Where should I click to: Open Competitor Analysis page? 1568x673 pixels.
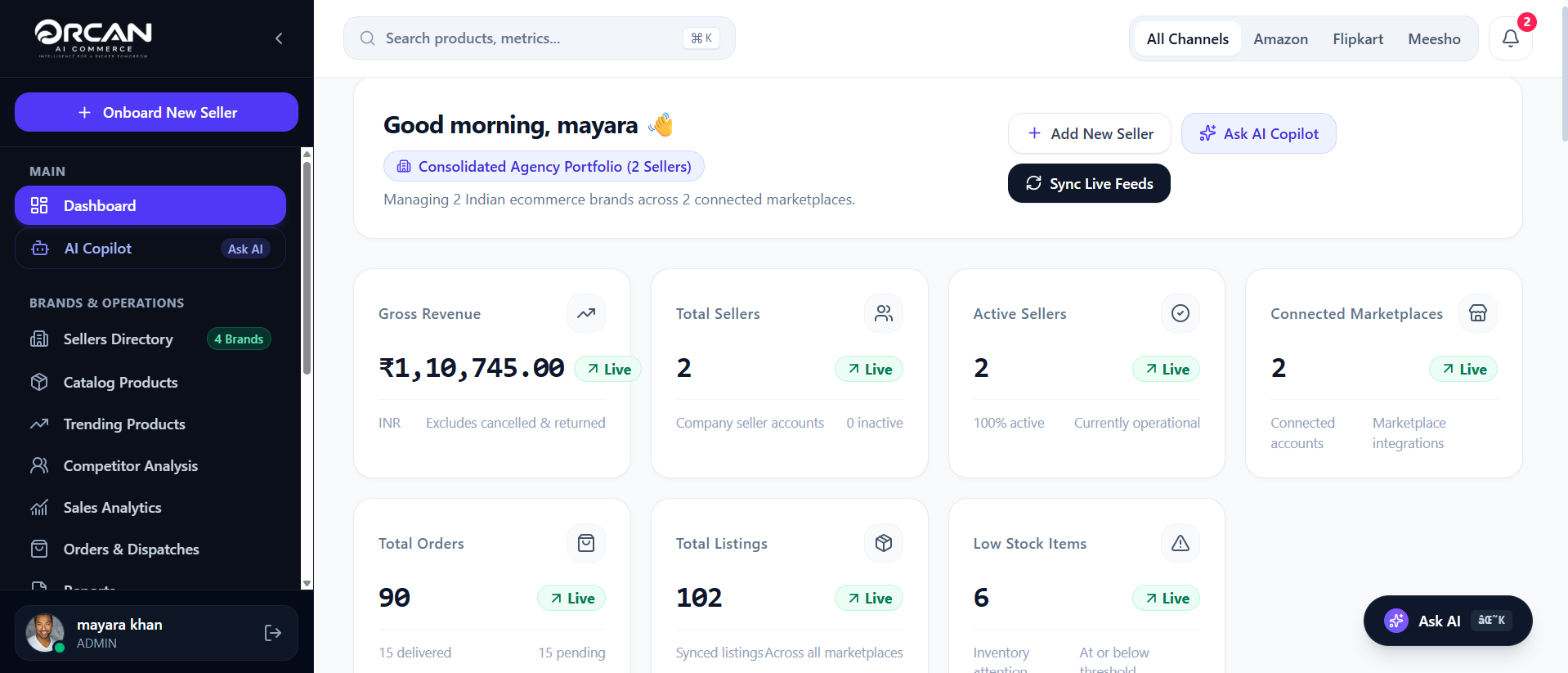coord(150,465)
